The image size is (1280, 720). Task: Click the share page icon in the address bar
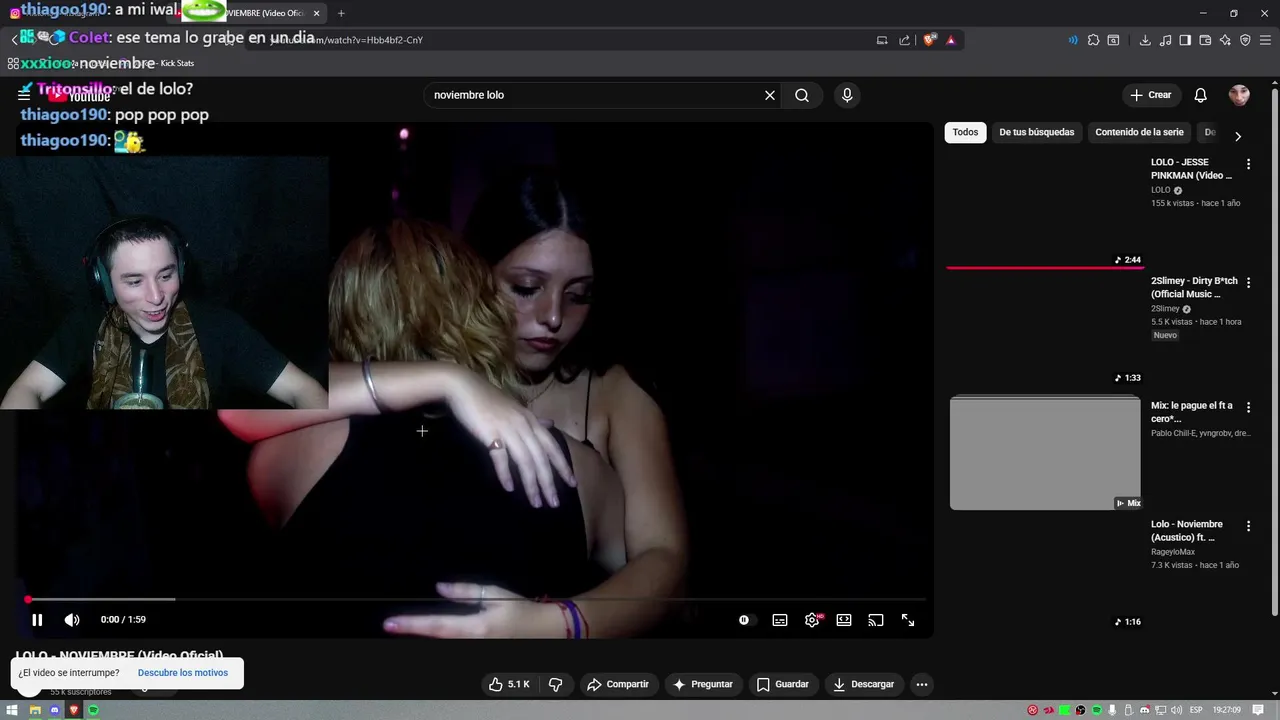pos(905,40)
